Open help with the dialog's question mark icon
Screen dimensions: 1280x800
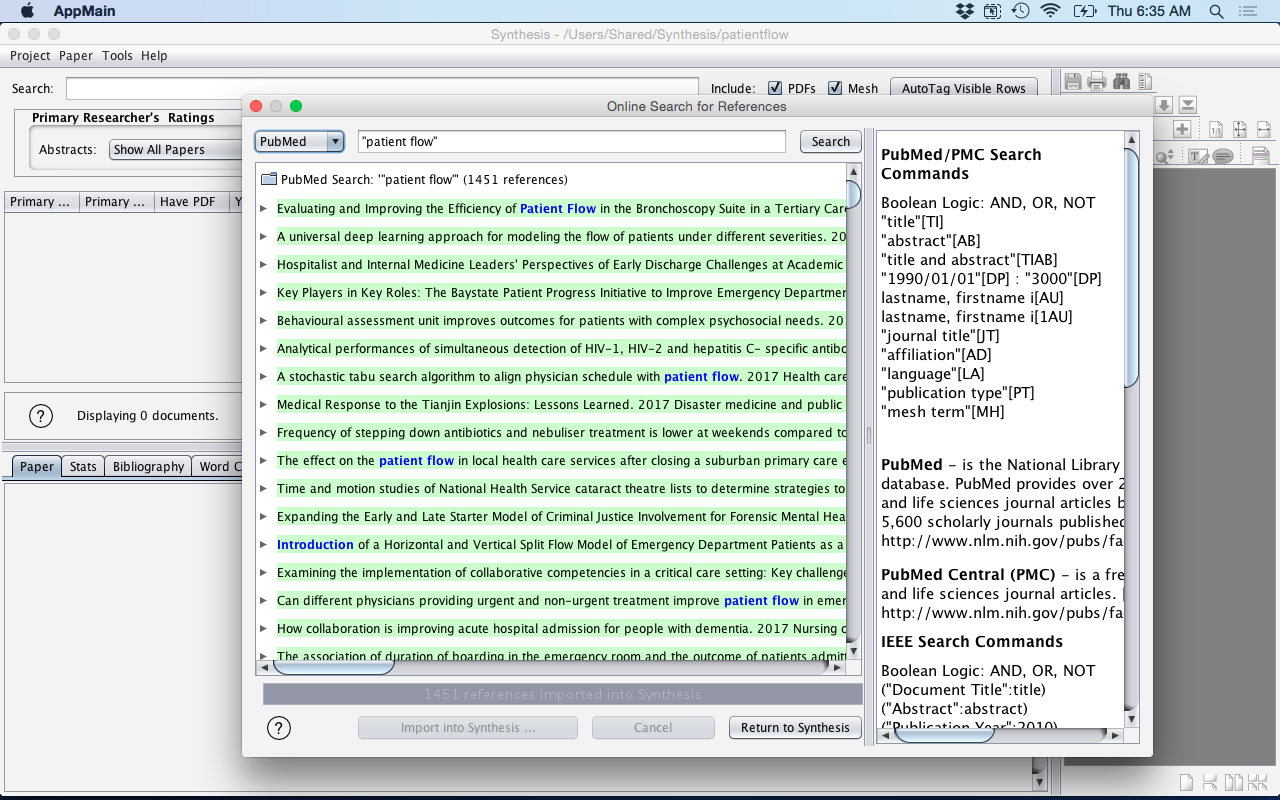pos(279,728)
